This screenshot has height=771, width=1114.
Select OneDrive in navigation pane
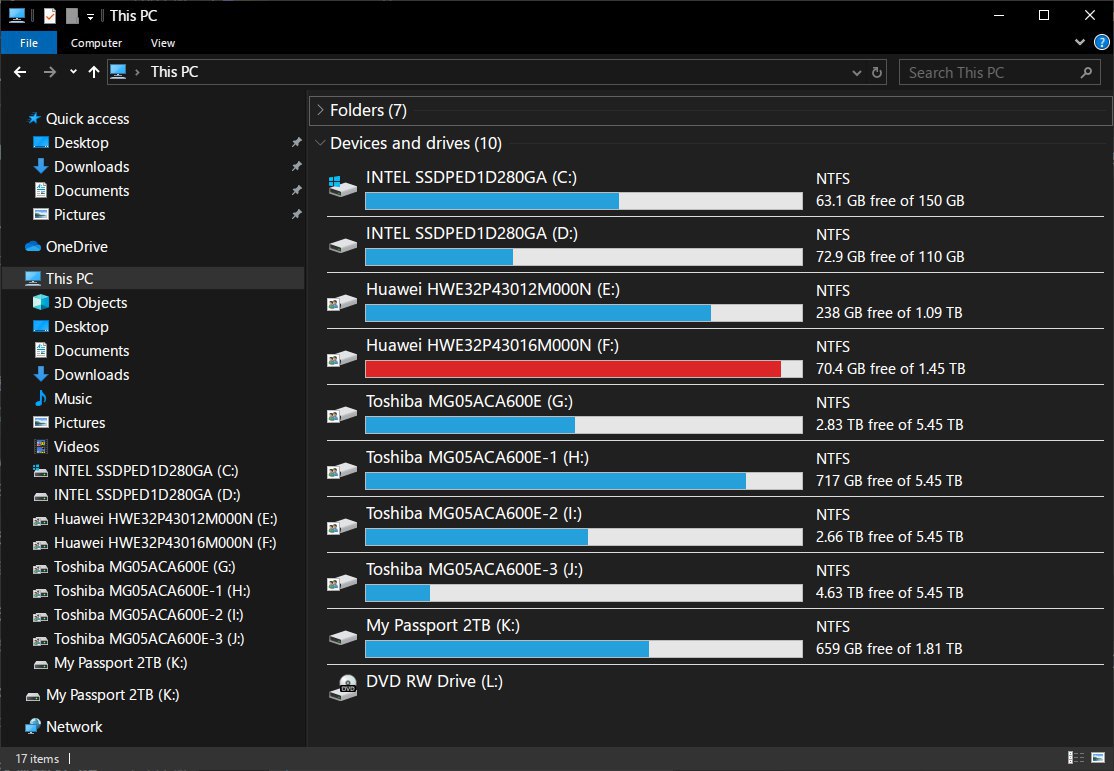click(x=77, y=247)
